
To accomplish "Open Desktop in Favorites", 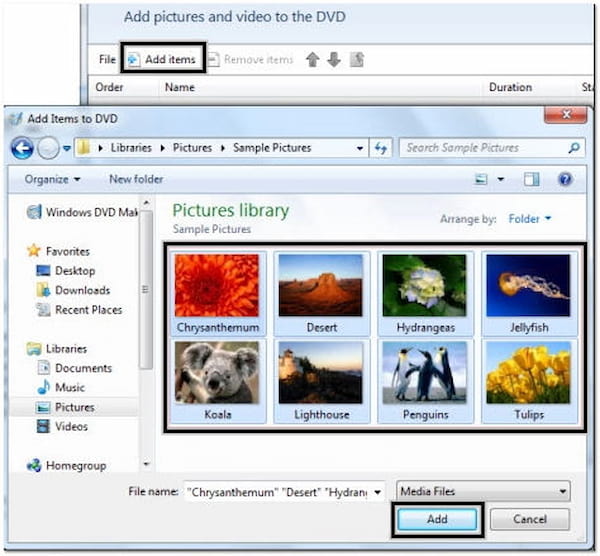I will point(75,271).
